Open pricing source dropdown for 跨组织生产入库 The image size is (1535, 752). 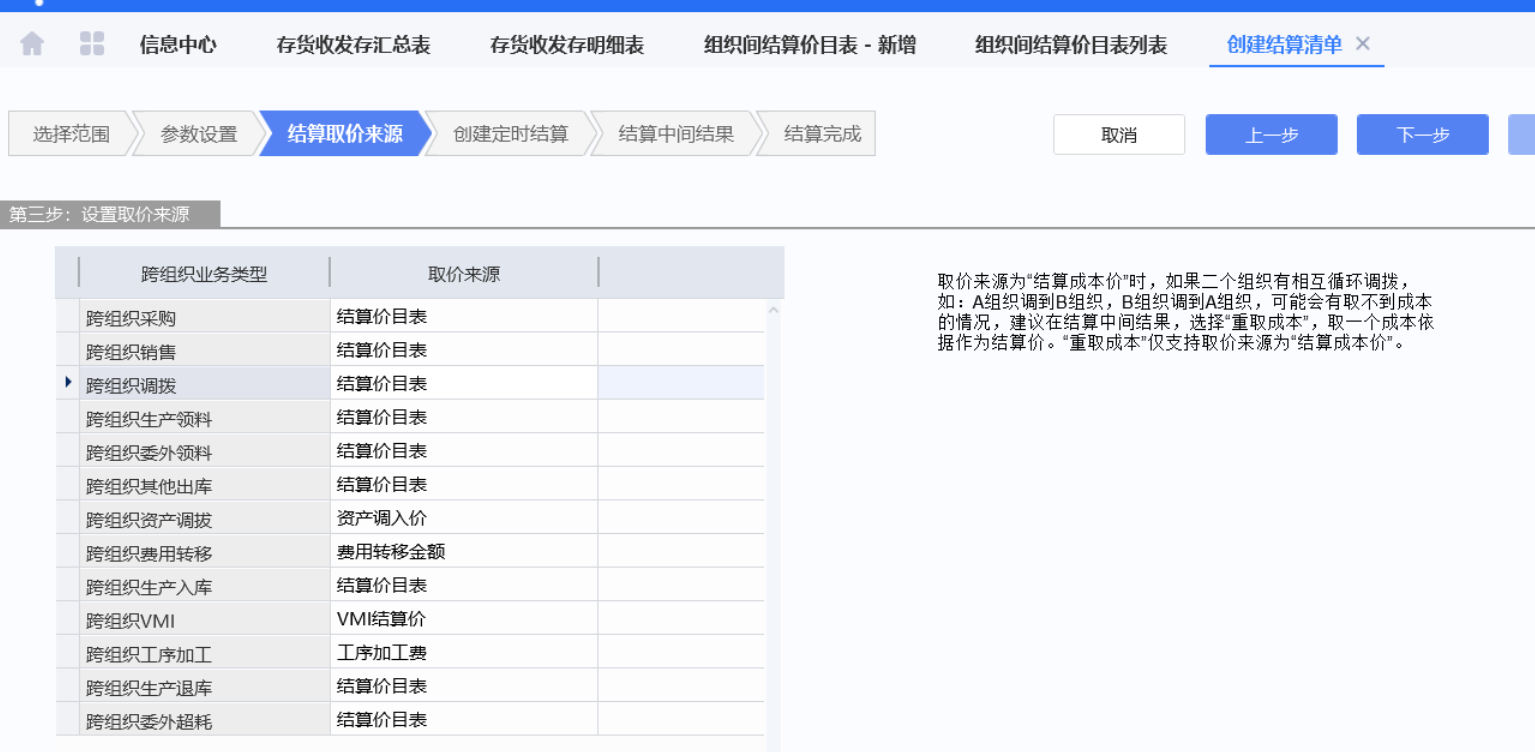[464, 585]
